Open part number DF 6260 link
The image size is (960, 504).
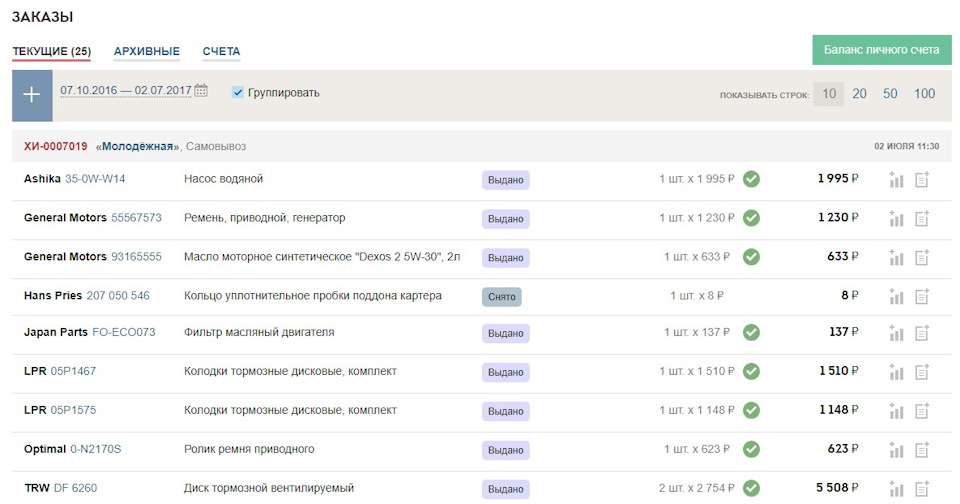(75, 488)
